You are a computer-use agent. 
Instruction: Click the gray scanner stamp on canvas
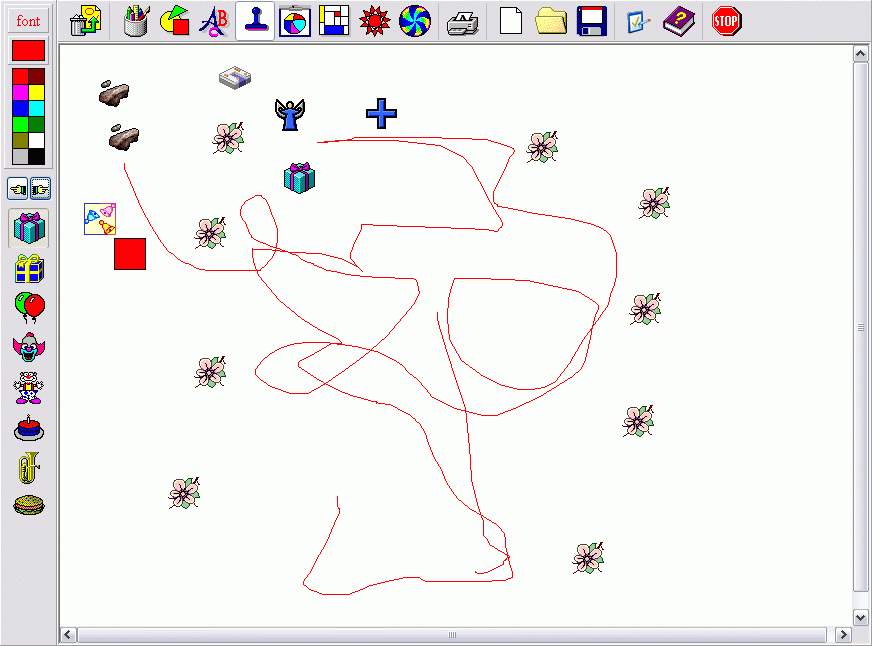[235, 78]
